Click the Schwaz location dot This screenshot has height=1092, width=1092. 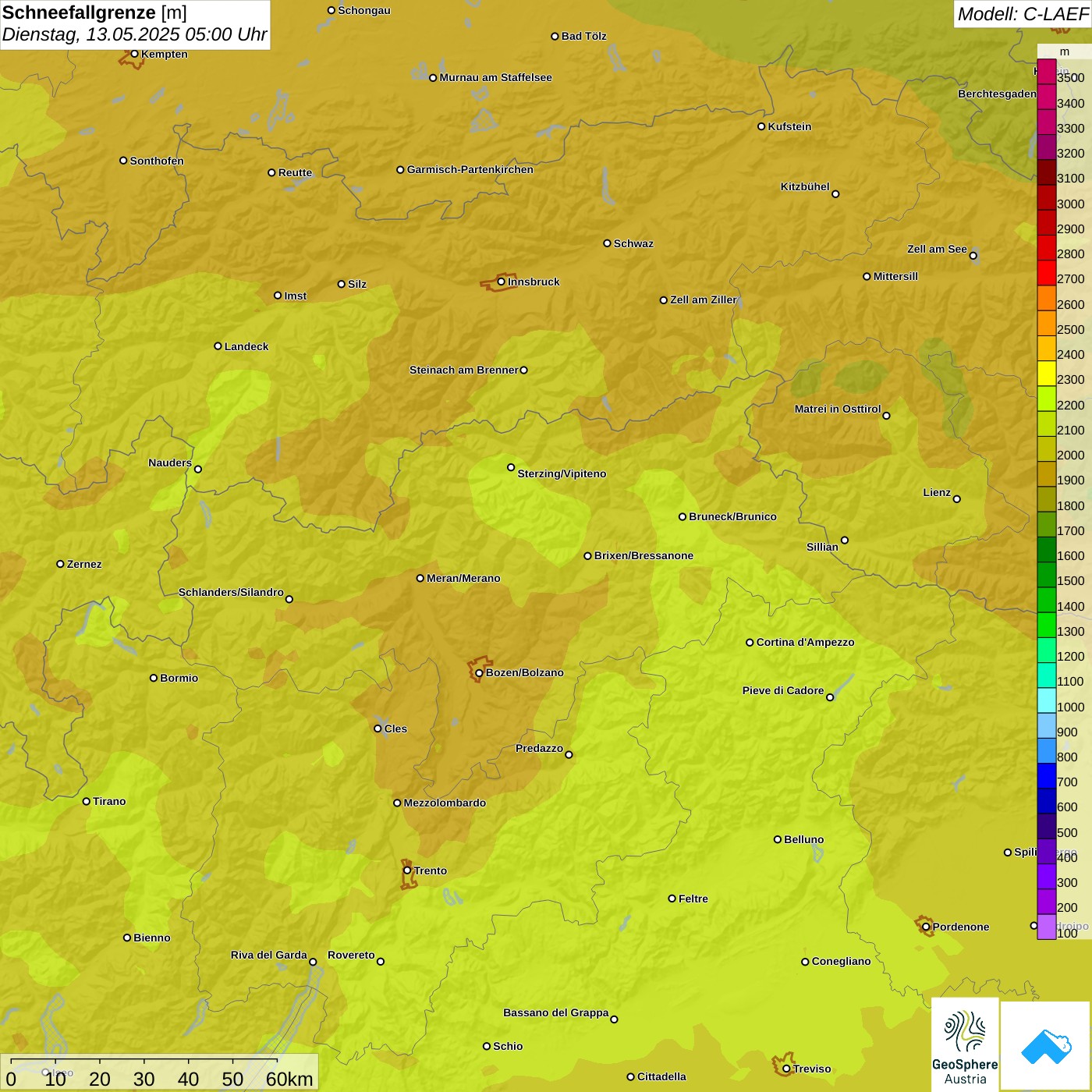(x=607, y=243)
